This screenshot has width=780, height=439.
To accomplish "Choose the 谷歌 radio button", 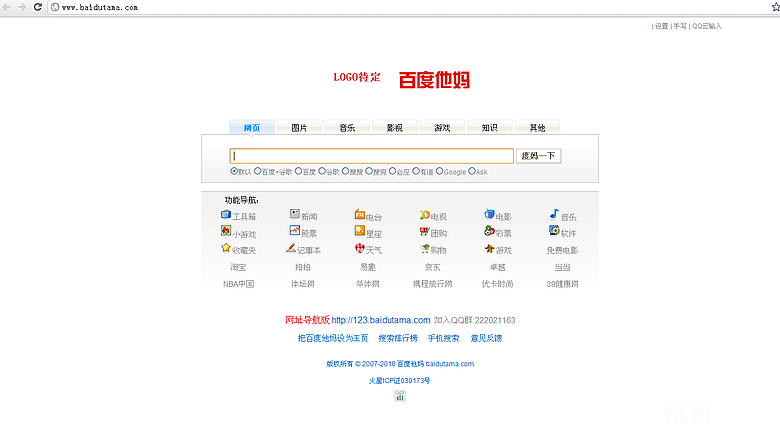I will click(x=322, y=171).
